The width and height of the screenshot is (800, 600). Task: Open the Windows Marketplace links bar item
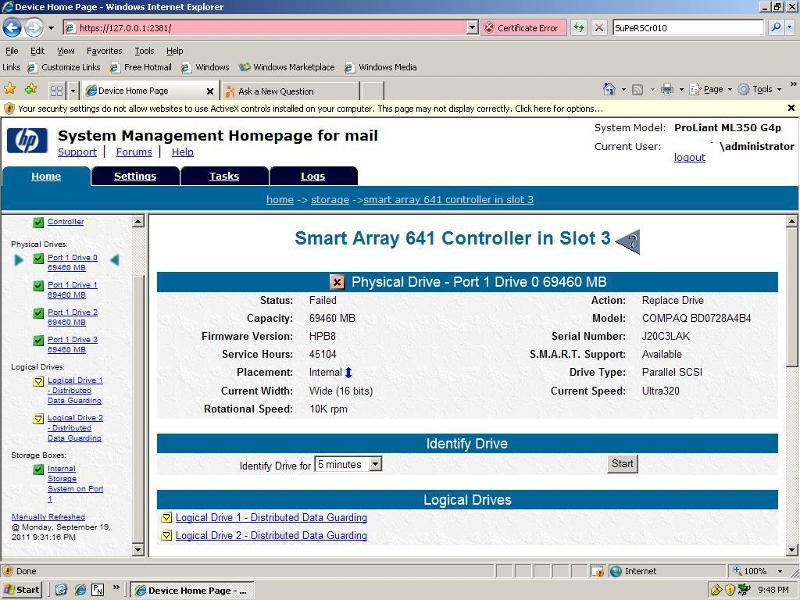click(x=288, y=67)
